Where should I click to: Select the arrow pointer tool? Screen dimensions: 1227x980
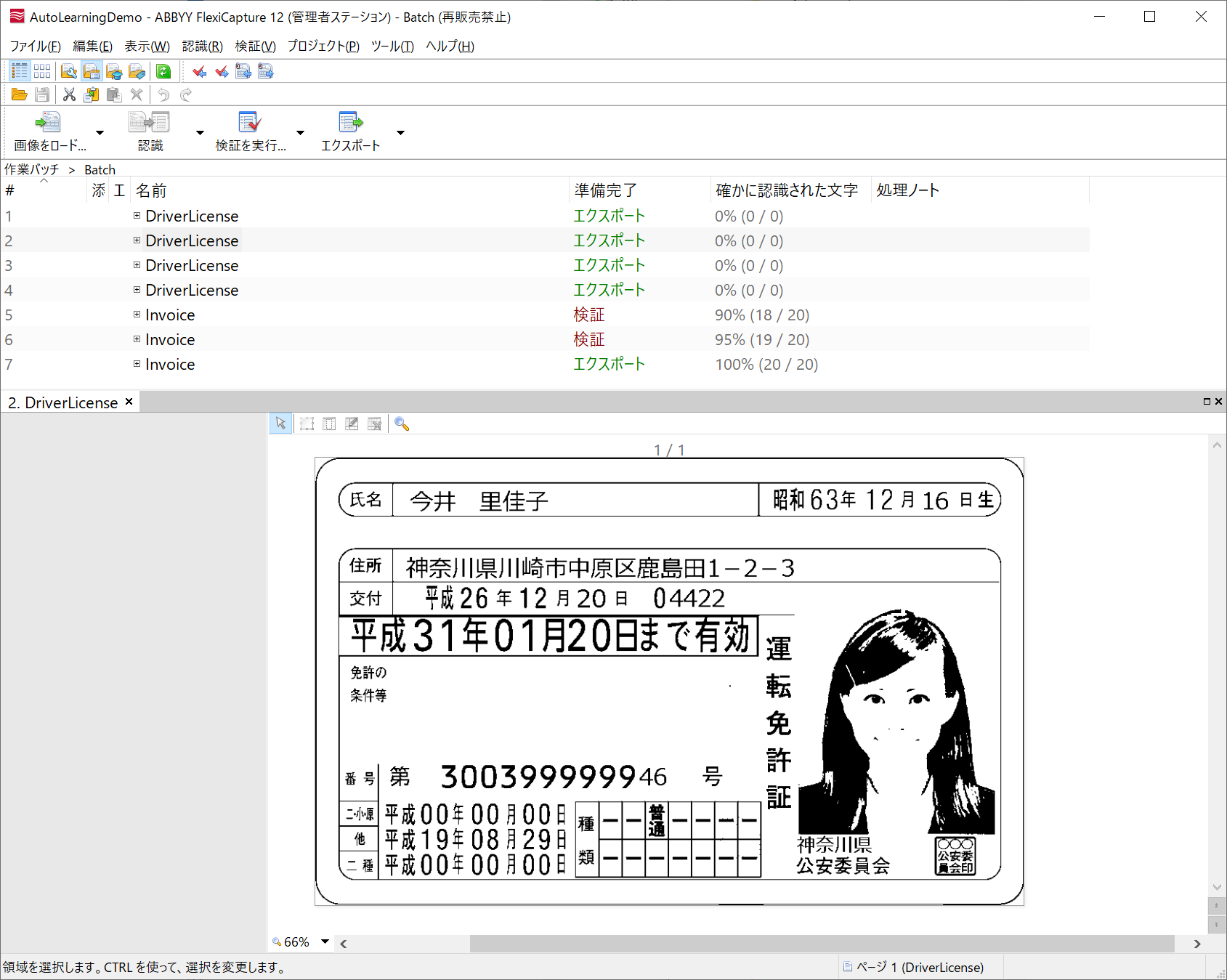(x=281, y=424)
